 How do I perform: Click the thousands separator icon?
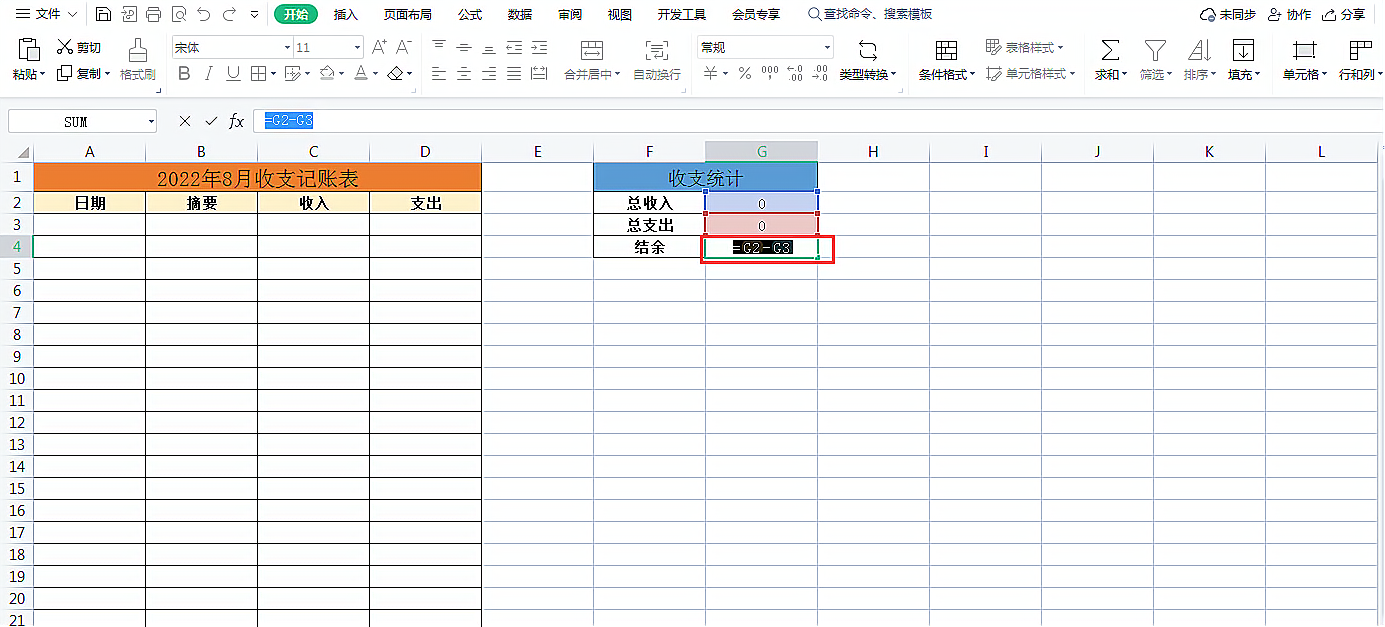pos(770,73)
